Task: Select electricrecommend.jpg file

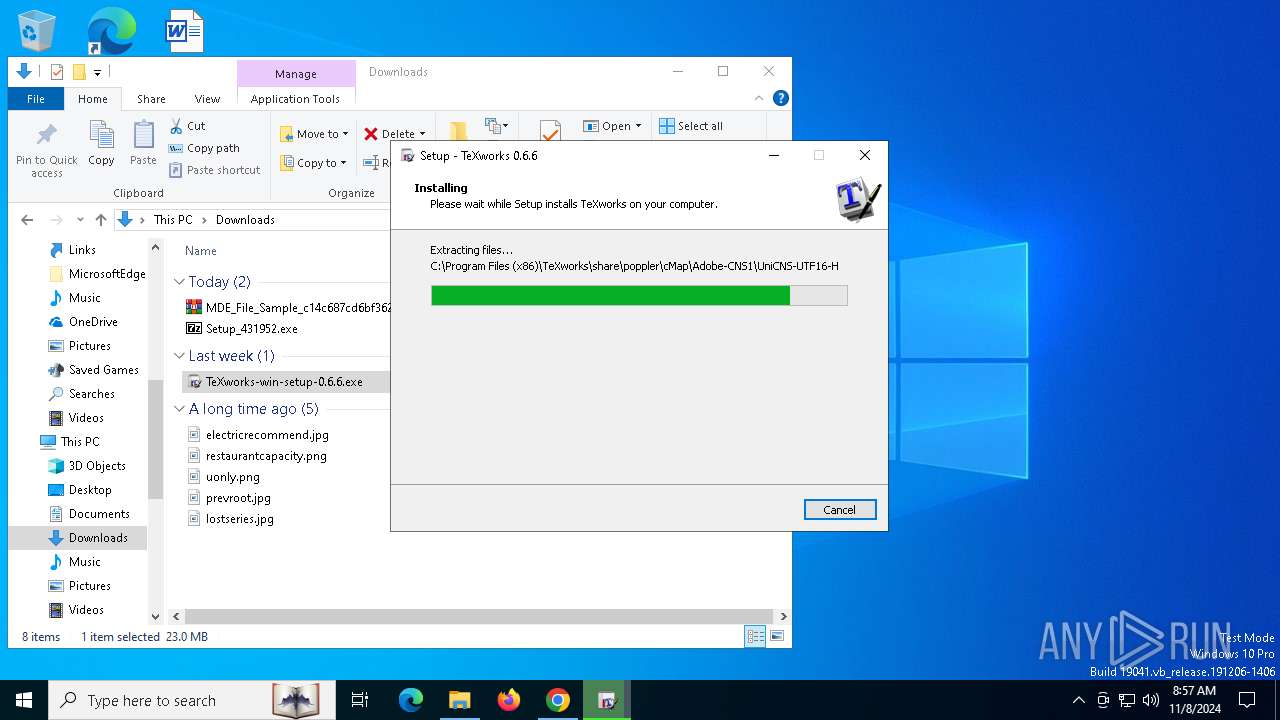Action: [x=258, y=435]
